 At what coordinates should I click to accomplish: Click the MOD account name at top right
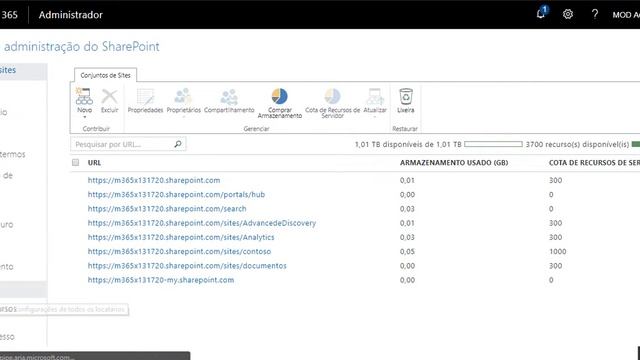[626, 15]
